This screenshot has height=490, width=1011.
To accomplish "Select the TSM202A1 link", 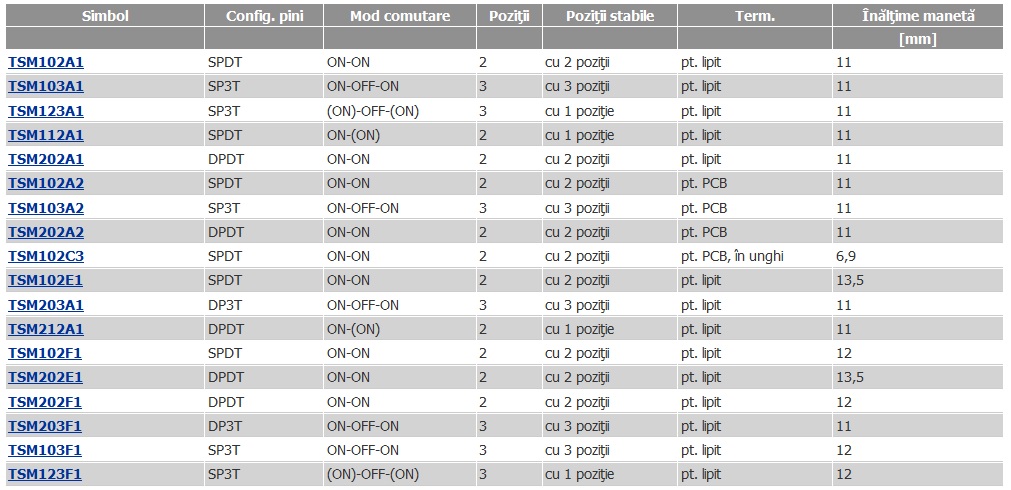I will (46, 159).
